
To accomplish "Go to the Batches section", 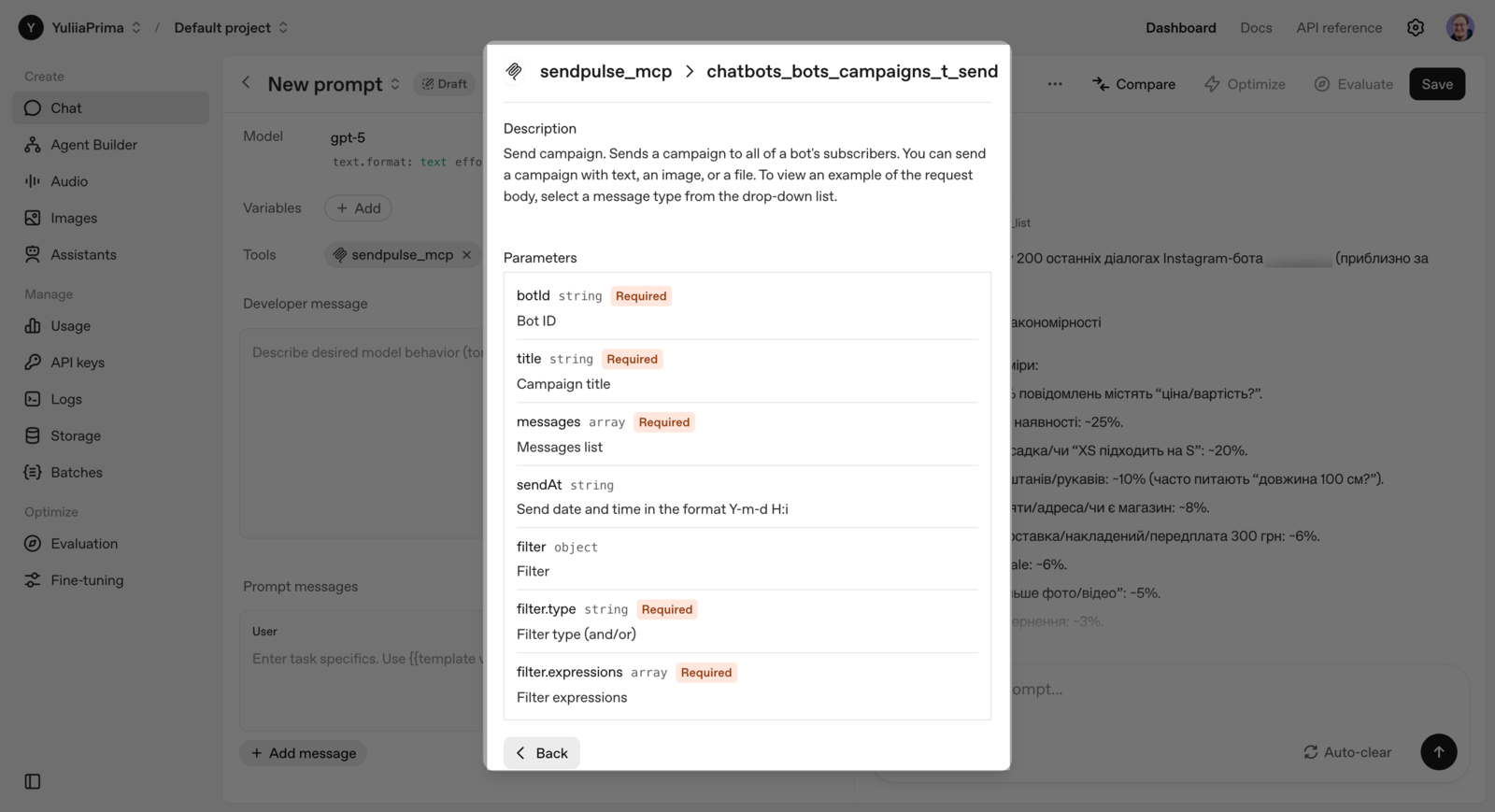I will click(x=75, y=472).
